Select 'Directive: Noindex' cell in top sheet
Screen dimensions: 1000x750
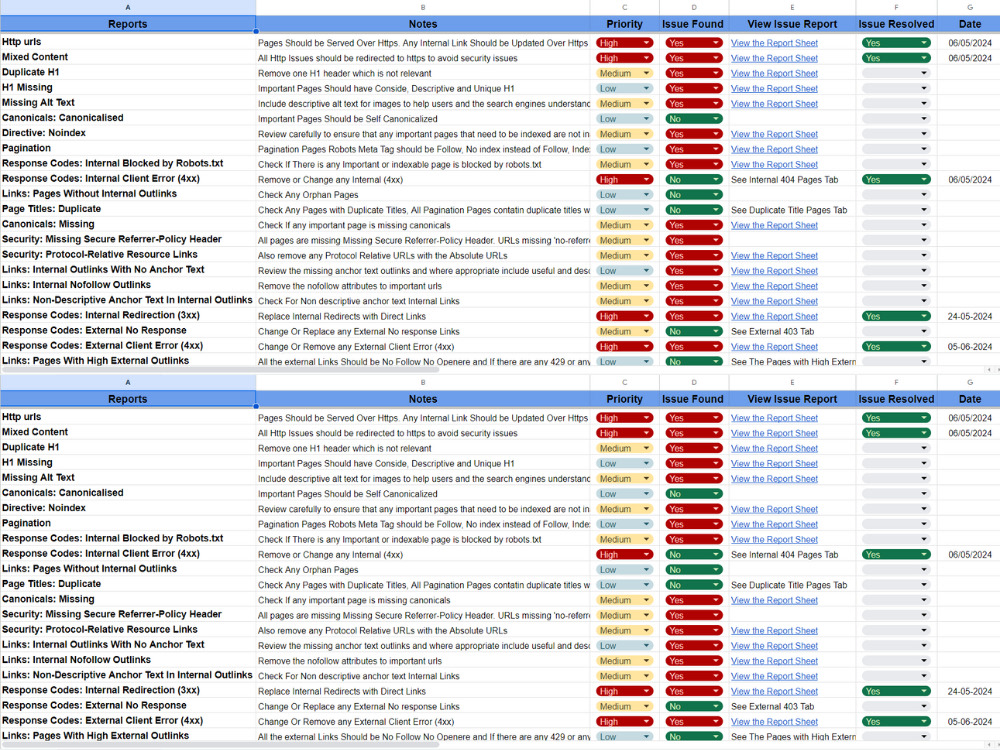(x=128, y=133)
